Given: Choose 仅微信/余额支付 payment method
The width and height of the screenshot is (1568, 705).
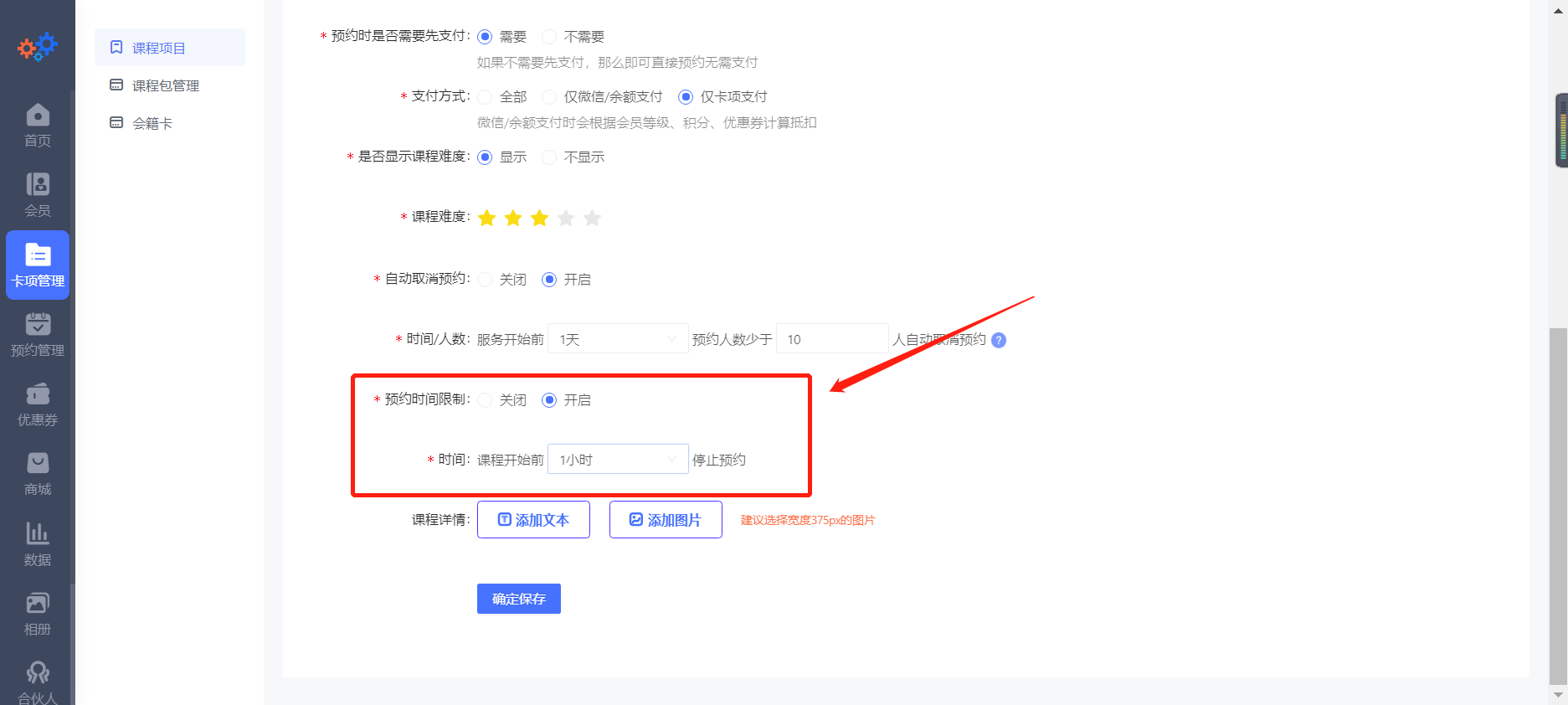Looking at the screenshot, I should (x=549, y=97).
